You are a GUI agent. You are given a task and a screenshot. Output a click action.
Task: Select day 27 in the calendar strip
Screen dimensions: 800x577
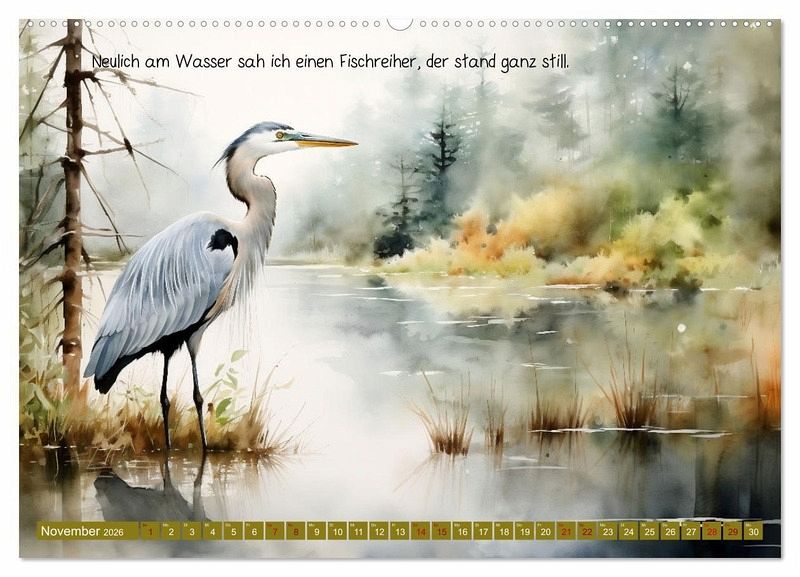[x=691, y=531]
